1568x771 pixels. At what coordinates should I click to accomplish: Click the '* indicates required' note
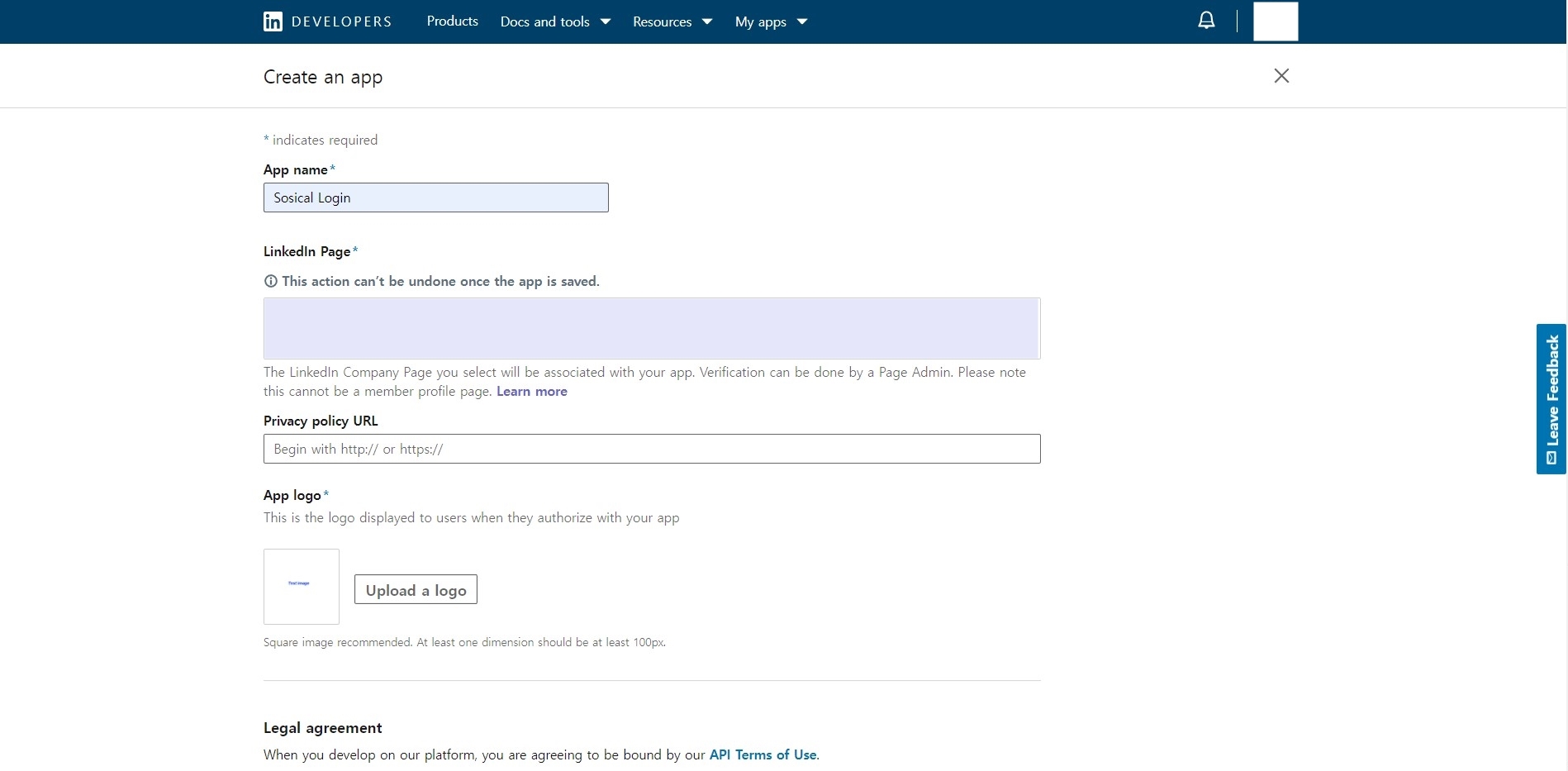pos(321,140)
